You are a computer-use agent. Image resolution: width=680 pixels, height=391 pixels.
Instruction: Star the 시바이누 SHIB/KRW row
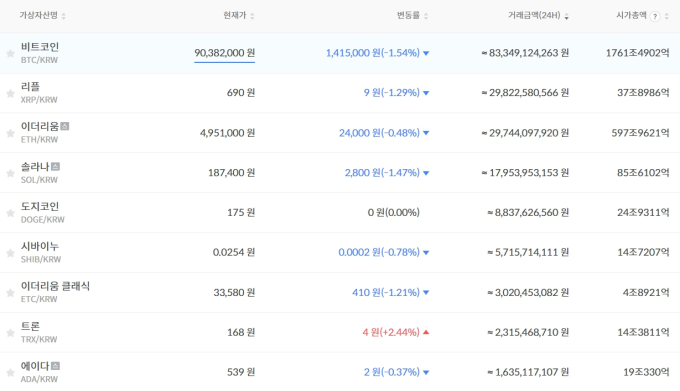10,253
